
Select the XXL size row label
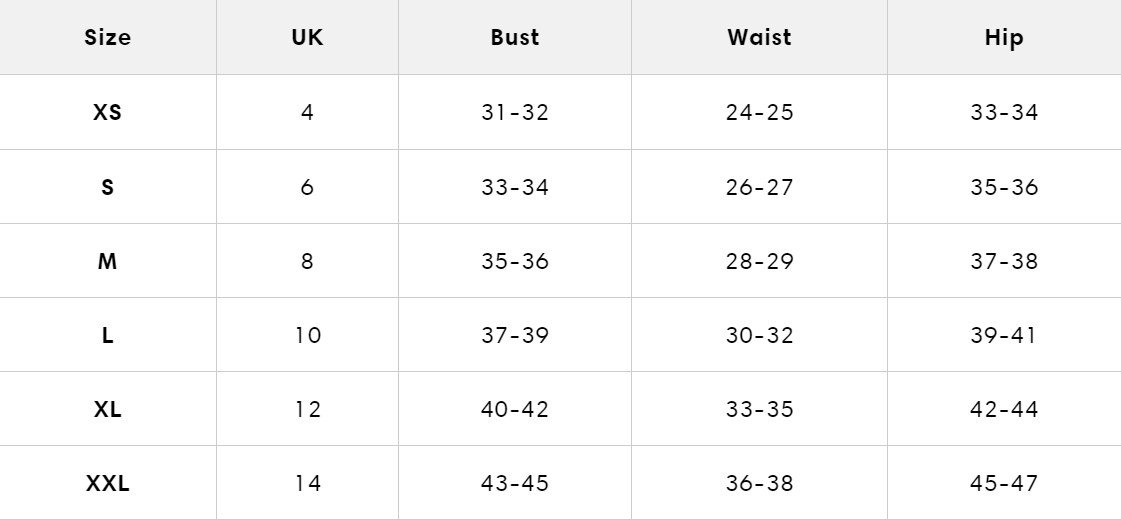(x=108, y=483)
